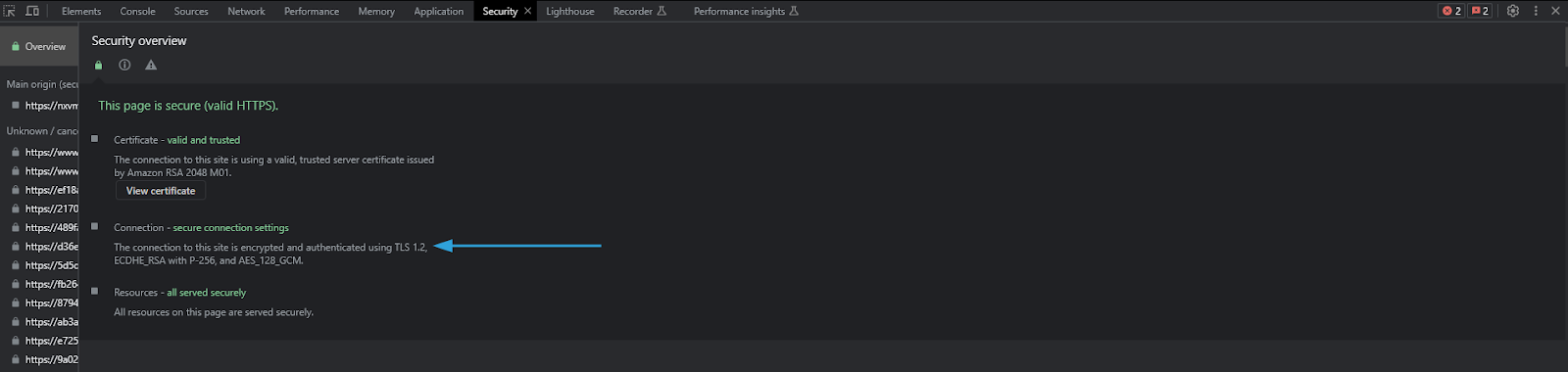1568x372 pixels.
Task: Click the Performance insights flask icon
Action: point(794,11)
